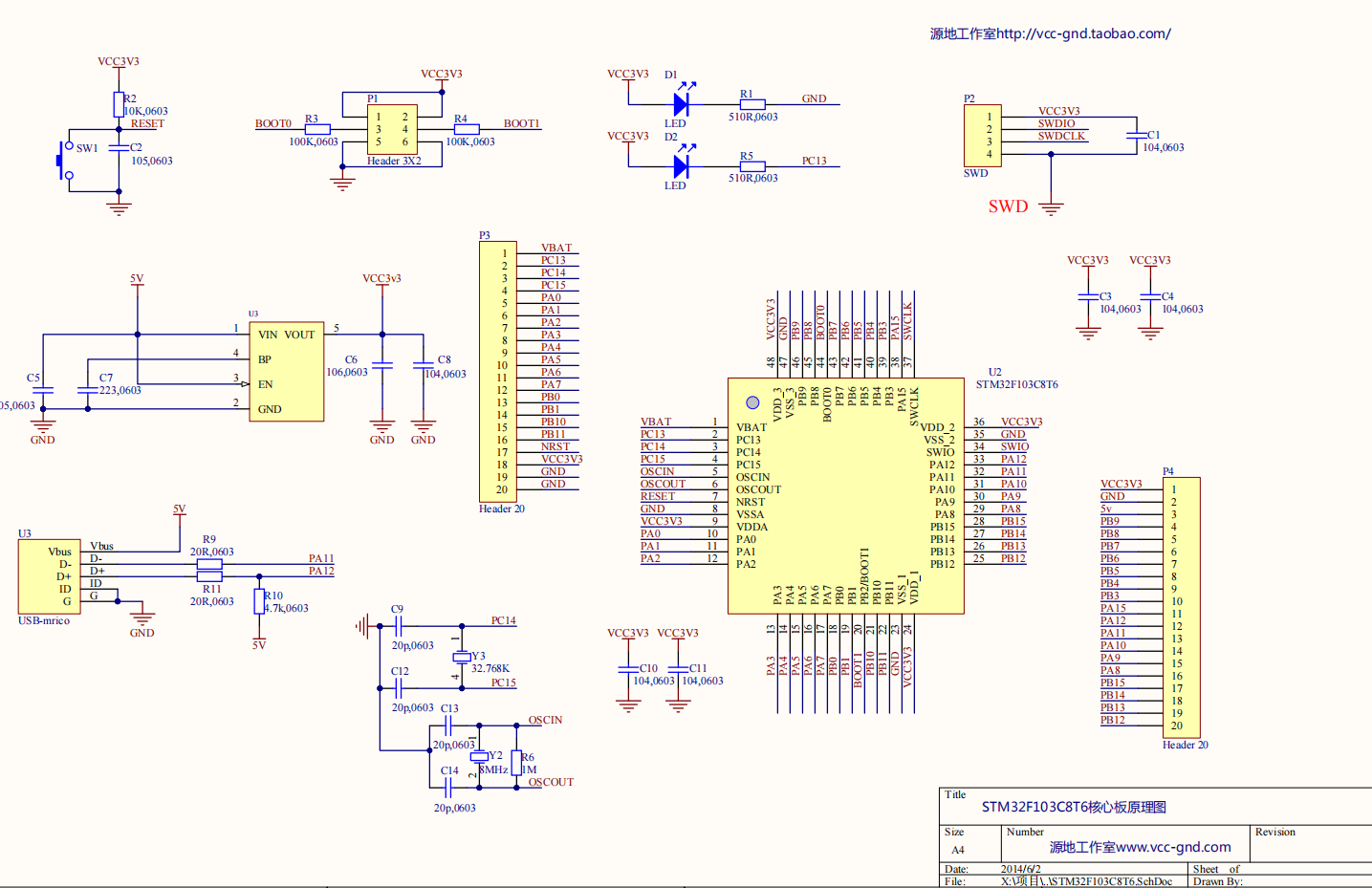This screenshot has width=1372, height=888.
Task: Click the BOOT1 net label right of R4
Action: tap(522, 123)
